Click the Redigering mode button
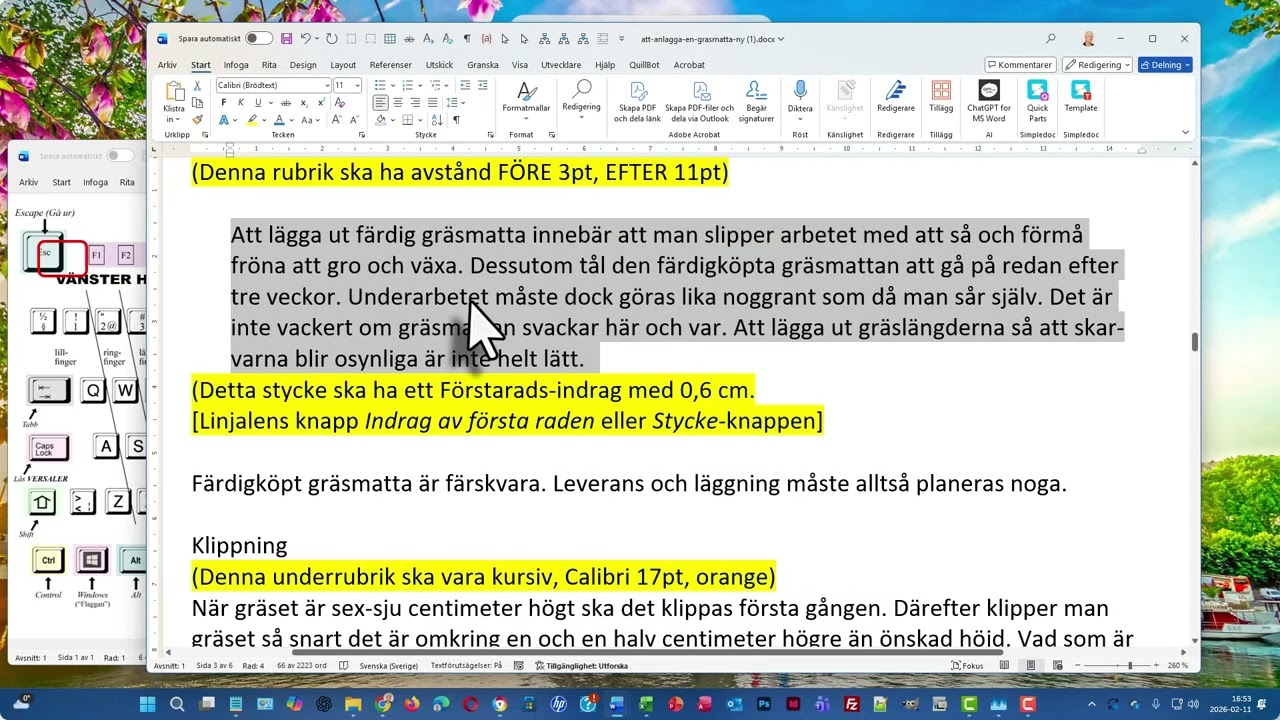Image resolution: width=1280 pixels, height=720 pixels. click(x=1096, y=65)
